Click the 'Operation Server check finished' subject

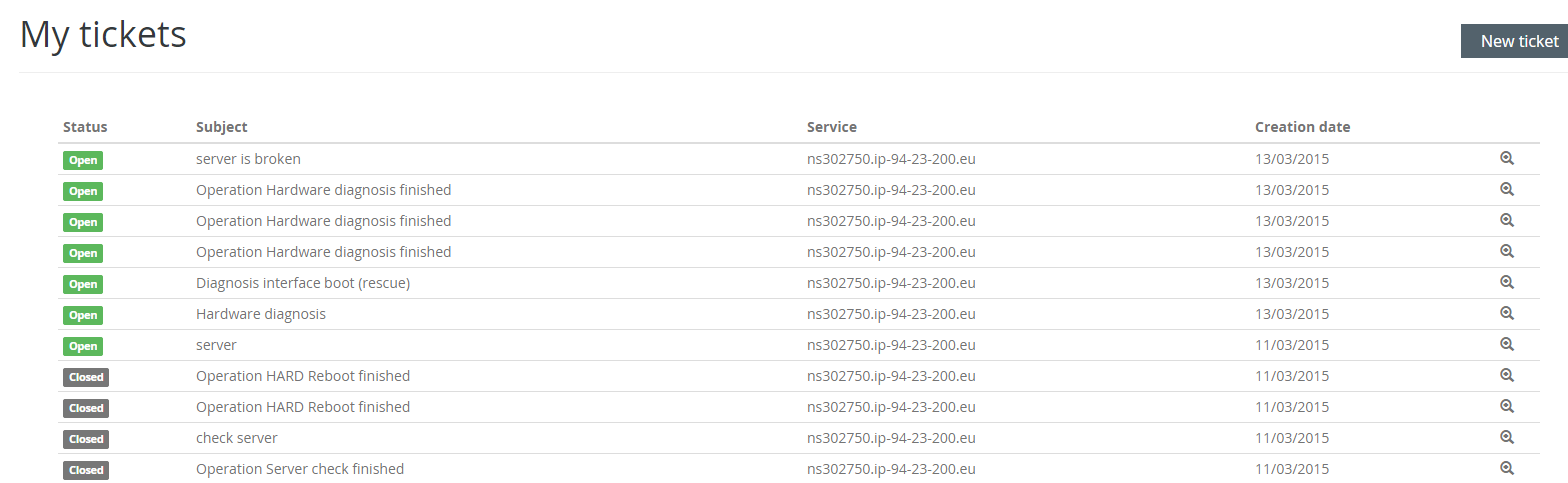[300, 469]
